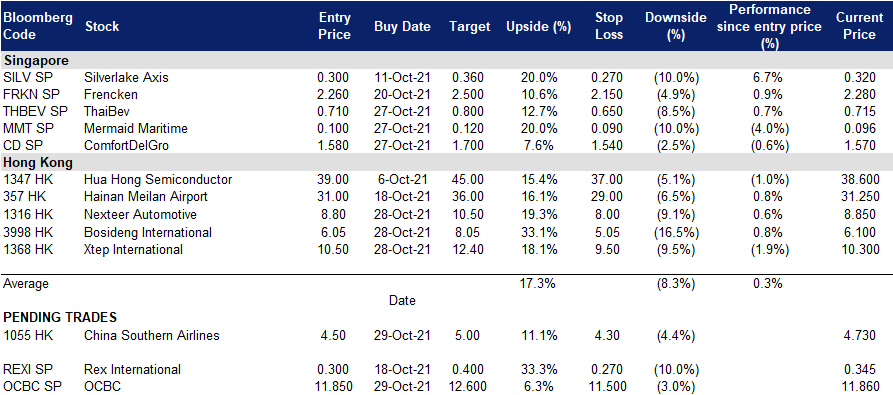This screenshot has width=893, height=395.
Task: Select the FRKN SP Bloomberg code cell
Action: 27,94
